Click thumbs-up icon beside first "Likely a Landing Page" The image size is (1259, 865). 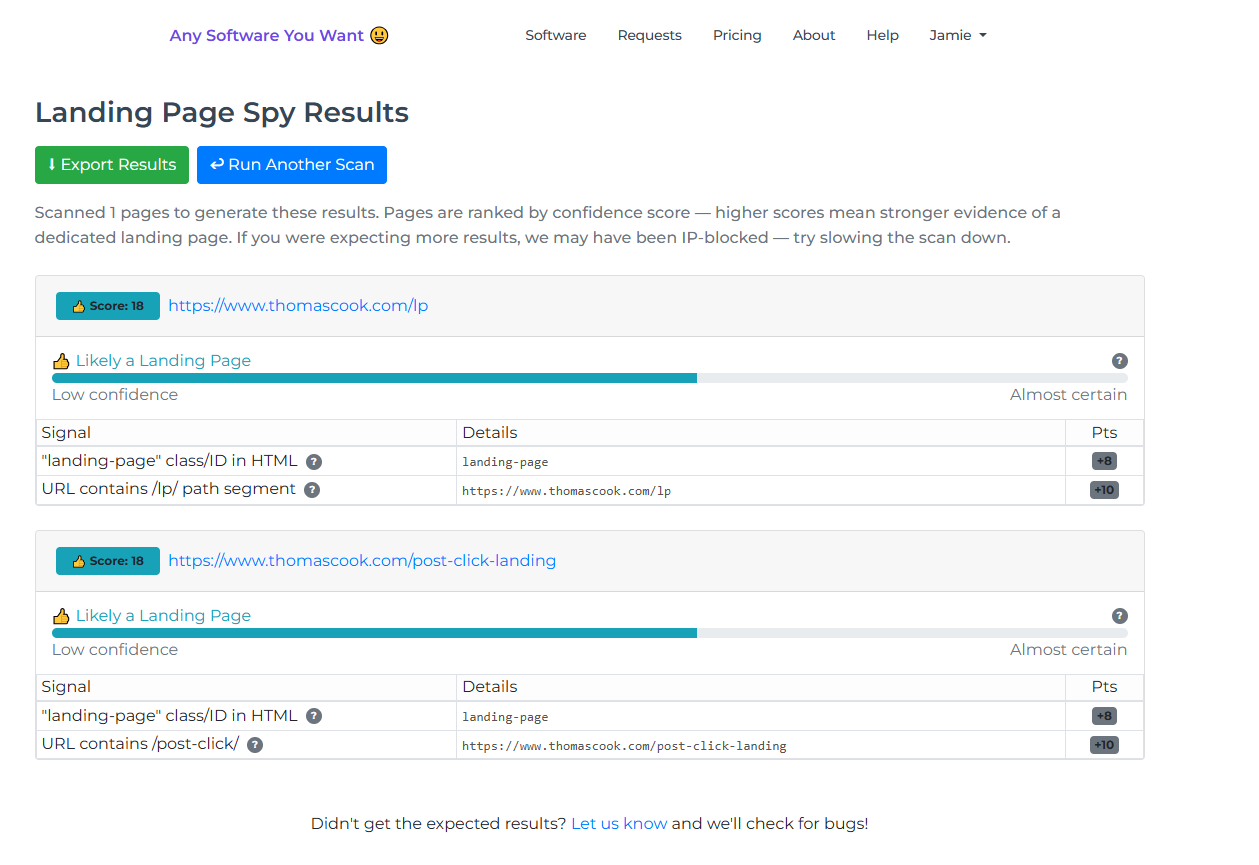(61, 361)
